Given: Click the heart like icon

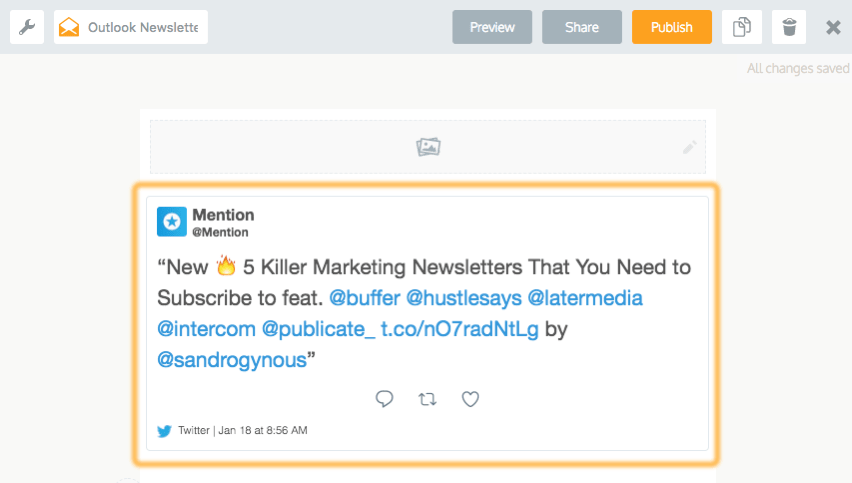Looking at the screenshot, I should click(470, 399).
